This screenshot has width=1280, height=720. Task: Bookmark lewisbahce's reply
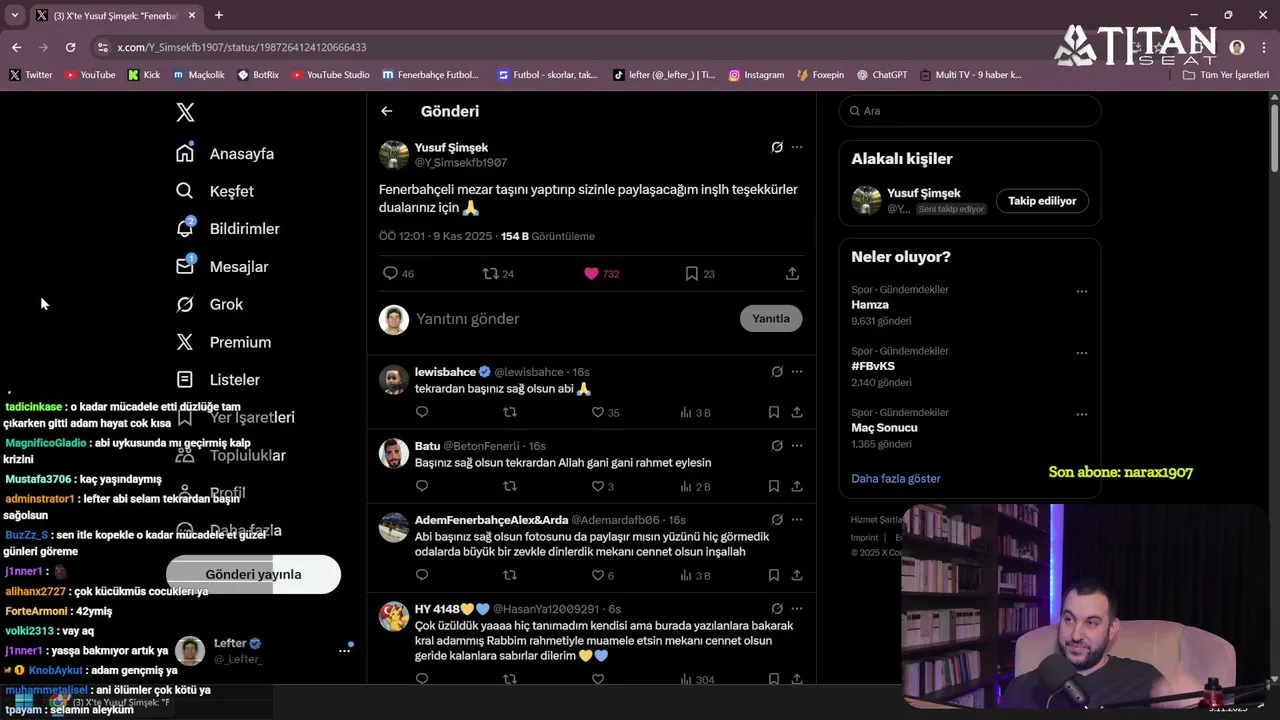[774, 412]
